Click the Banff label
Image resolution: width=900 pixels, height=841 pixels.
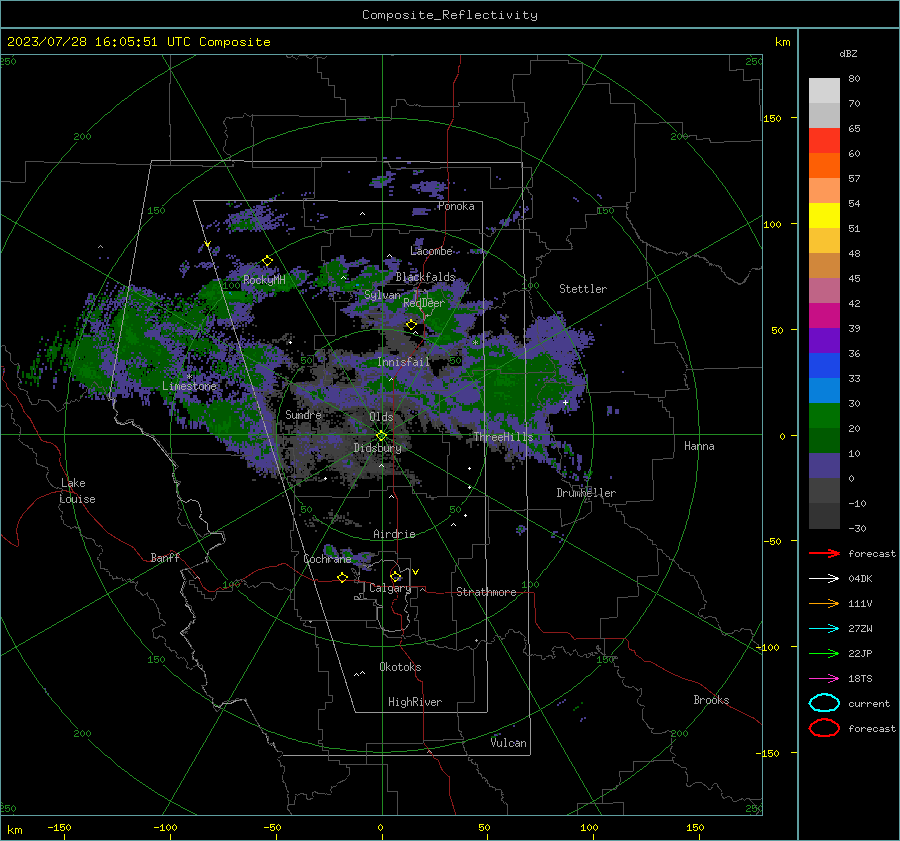click(165, 557)
